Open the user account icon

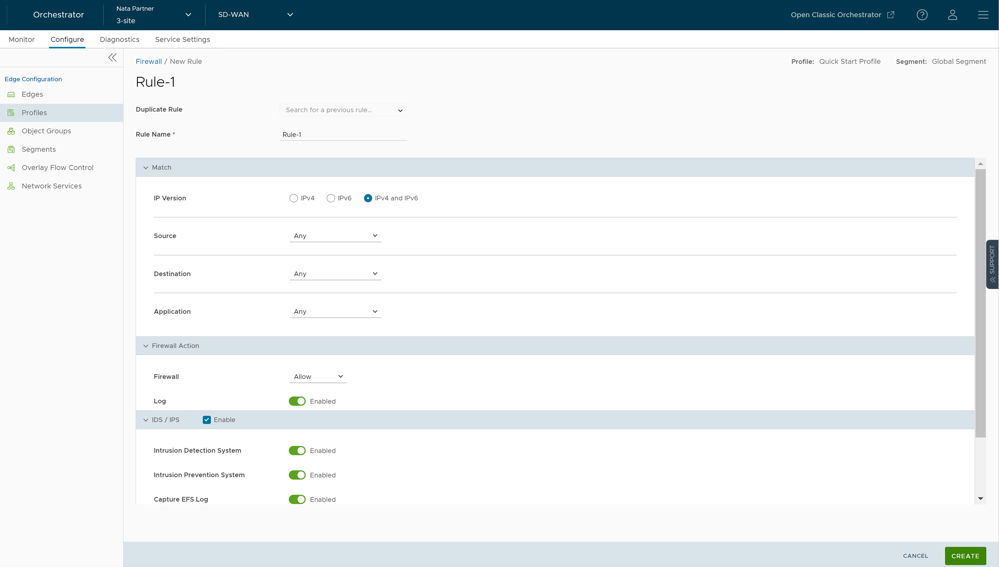(x=952, y=15)
